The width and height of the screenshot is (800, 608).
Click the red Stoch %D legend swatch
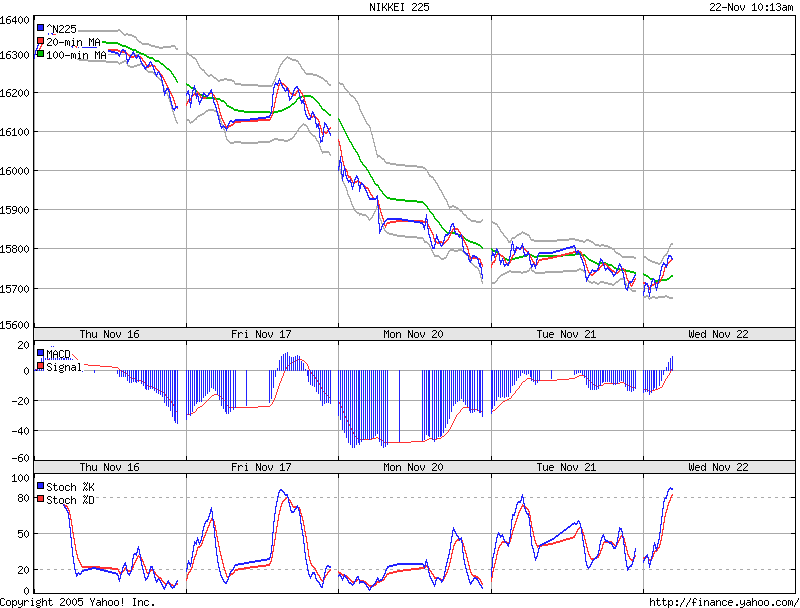coord(40,498)
